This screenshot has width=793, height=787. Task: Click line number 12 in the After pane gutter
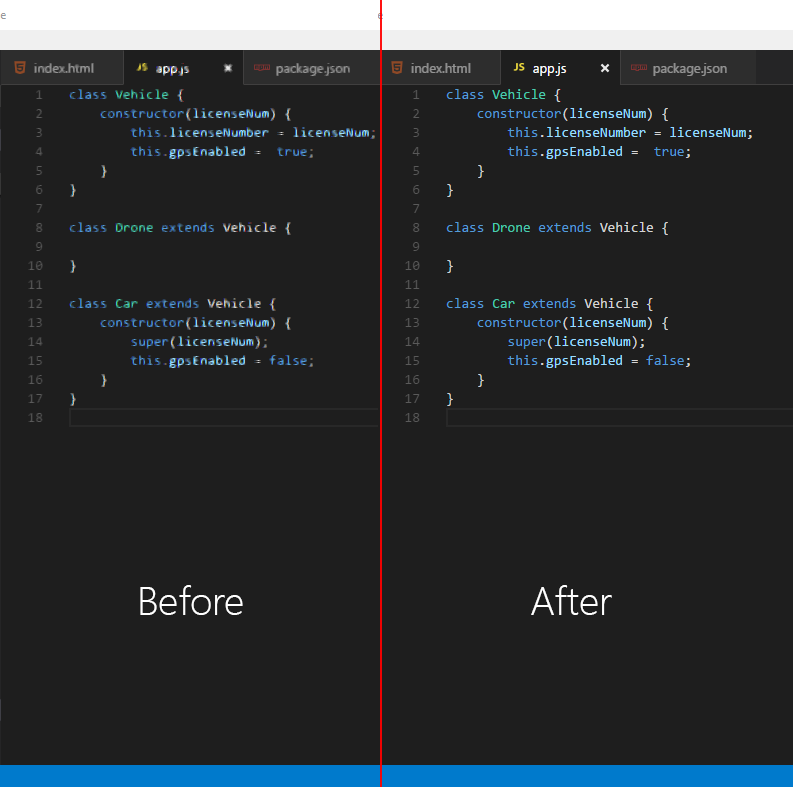click(412, 303)
